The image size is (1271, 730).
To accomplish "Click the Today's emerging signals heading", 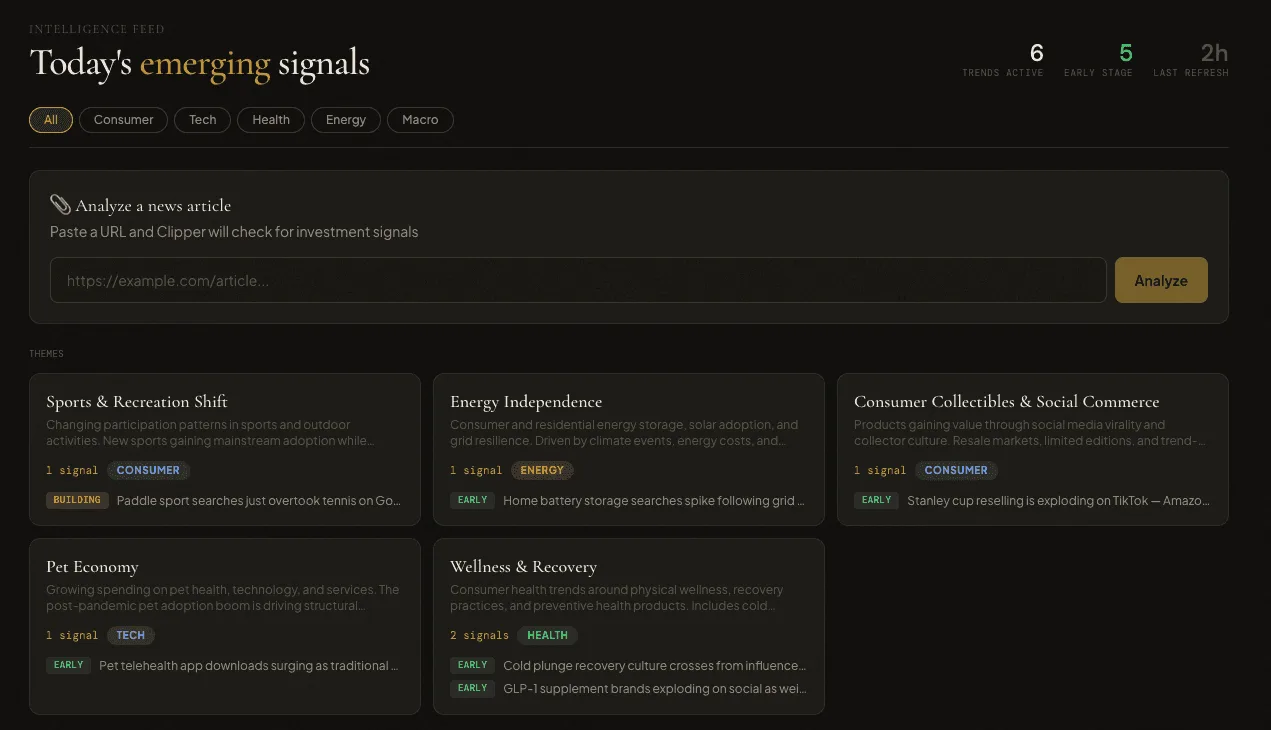I will (x=200, y=63).
